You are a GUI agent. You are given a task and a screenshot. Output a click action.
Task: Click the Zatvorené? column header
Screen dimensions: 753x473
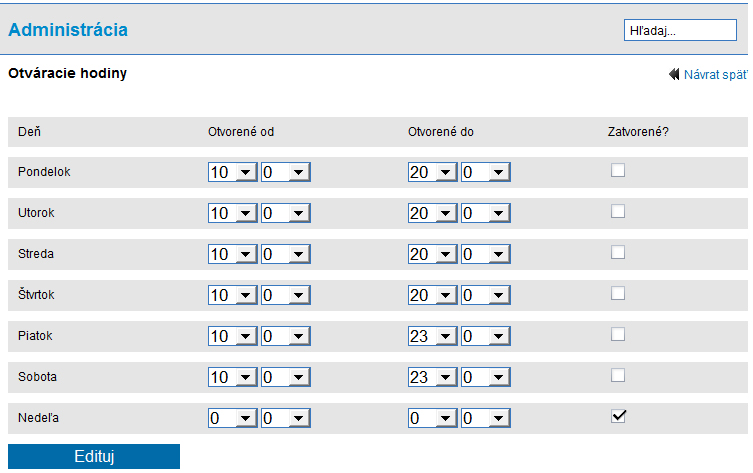tap(638, 132)
